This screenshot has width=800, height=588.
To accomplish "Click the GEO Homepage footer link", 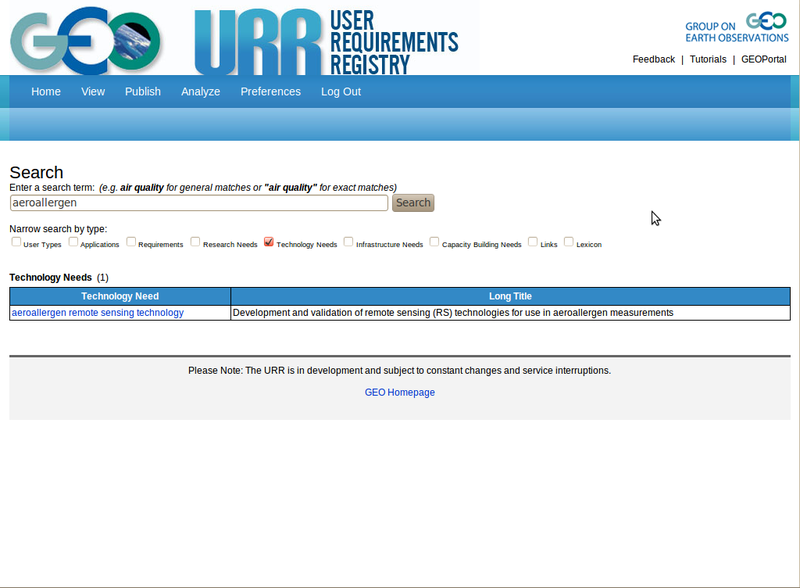I will coord(399,392).
